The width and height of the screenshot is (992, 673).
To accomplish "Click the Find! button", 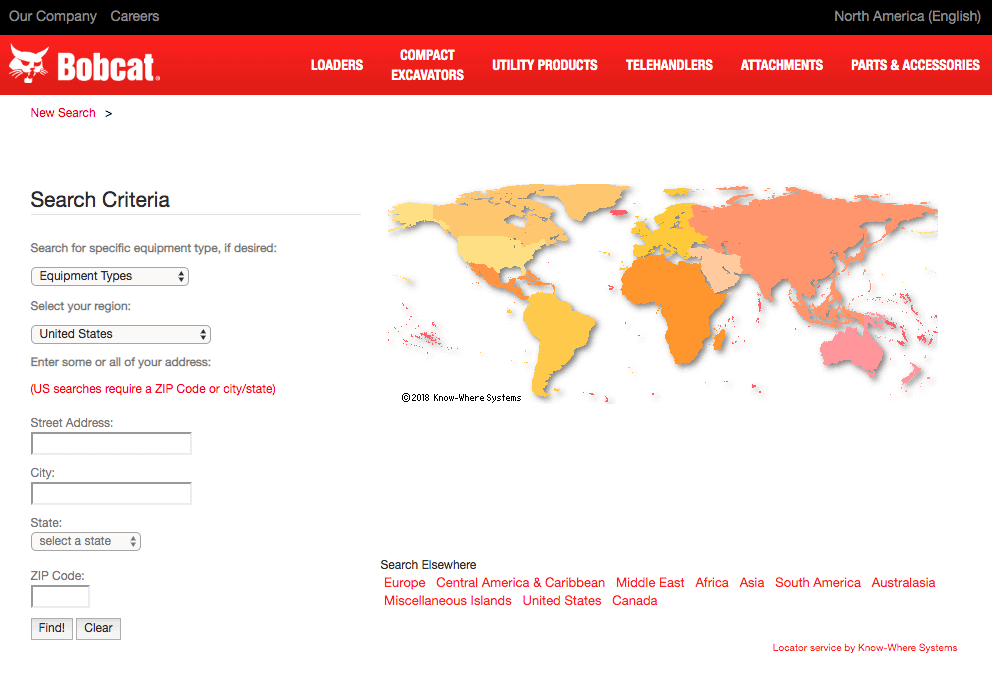I will (52, 629).
